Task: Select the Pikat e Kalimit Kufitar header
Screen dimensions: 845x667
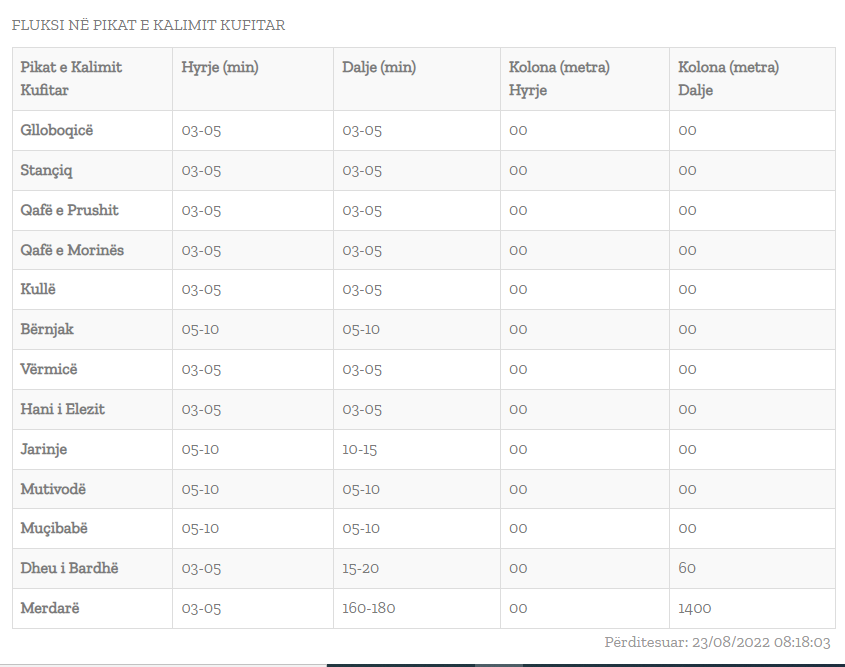Action: [71, 78]
